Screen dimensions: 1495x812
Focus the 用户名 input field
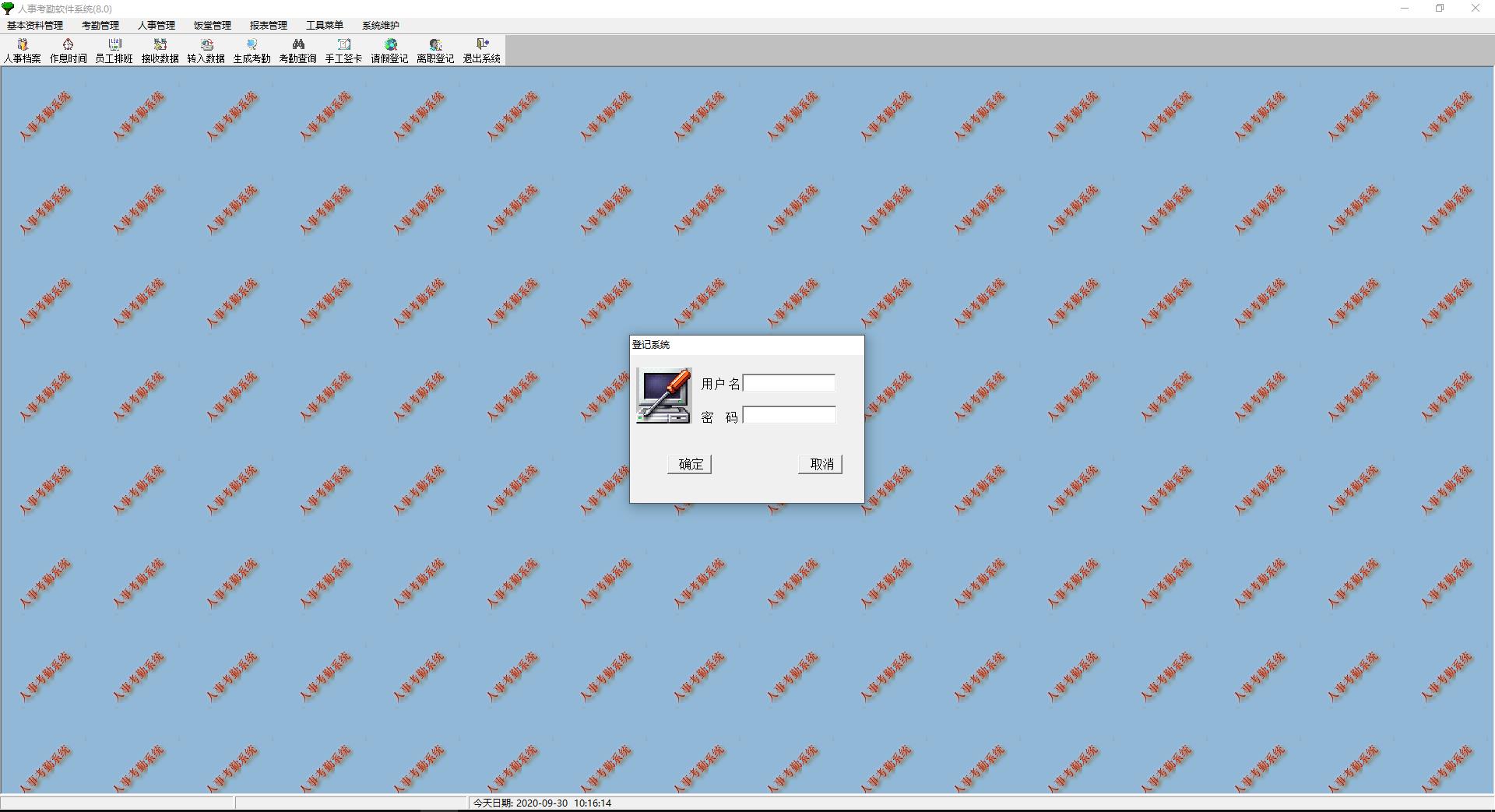pyautogui.click(x=789, y=383)
